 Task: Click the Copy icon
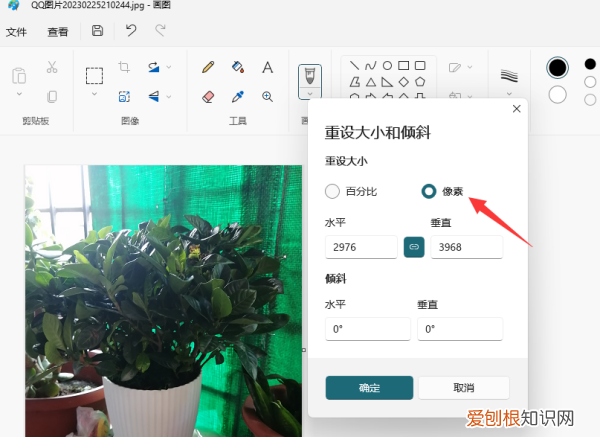pos(52,96)
